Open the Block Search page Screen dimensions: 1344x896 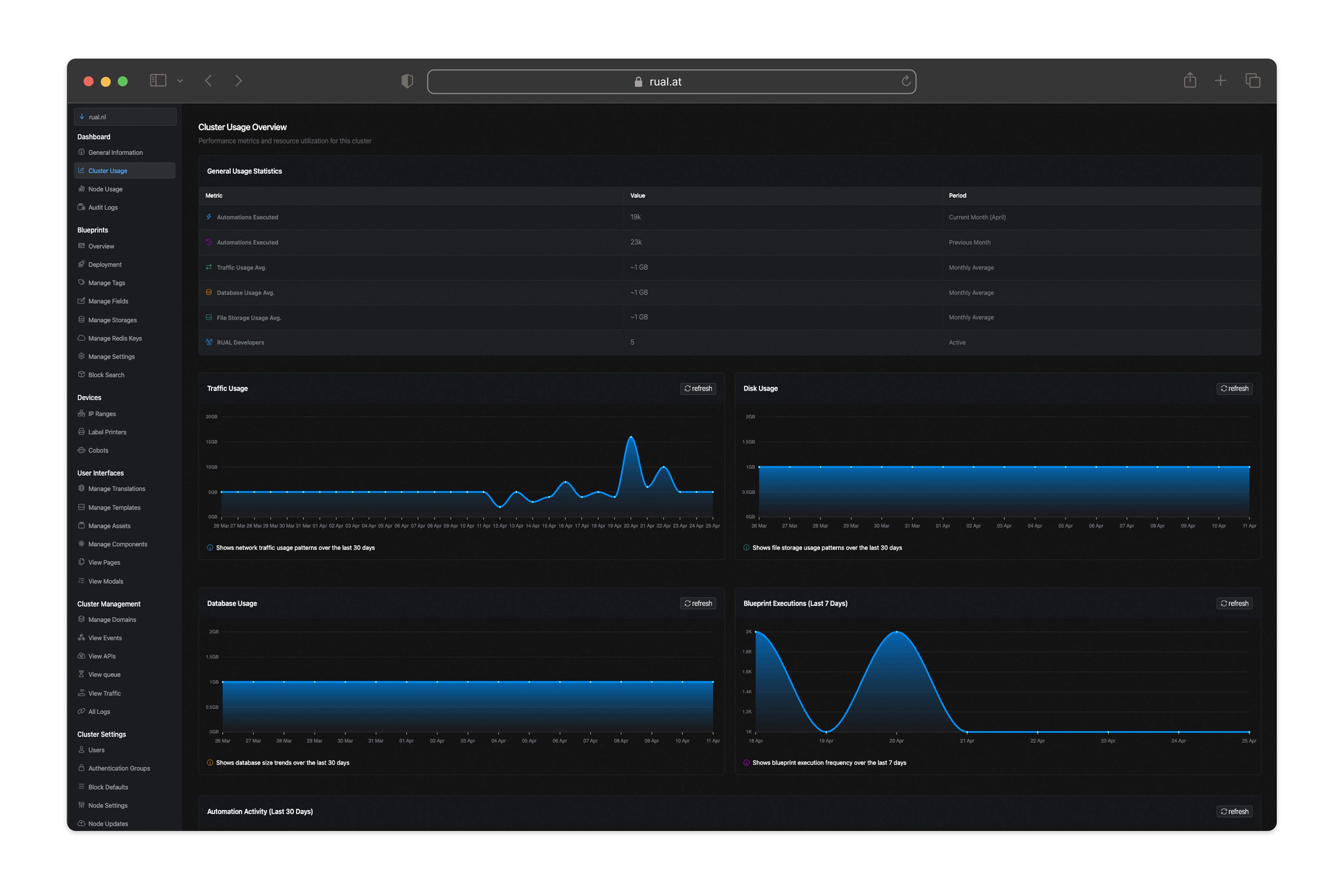coord(106,375)
